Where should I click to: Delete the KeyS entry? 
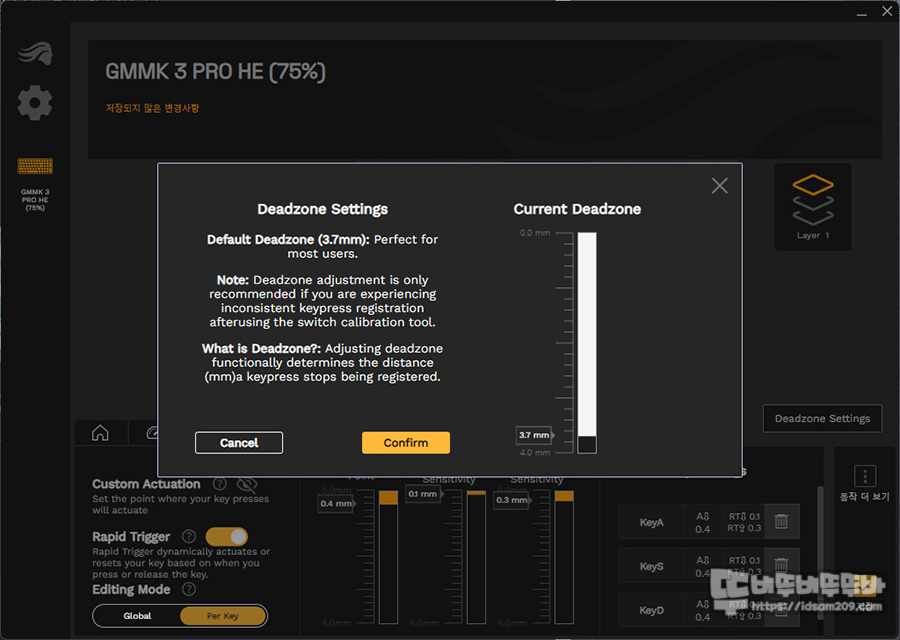(x=781, y=565)
